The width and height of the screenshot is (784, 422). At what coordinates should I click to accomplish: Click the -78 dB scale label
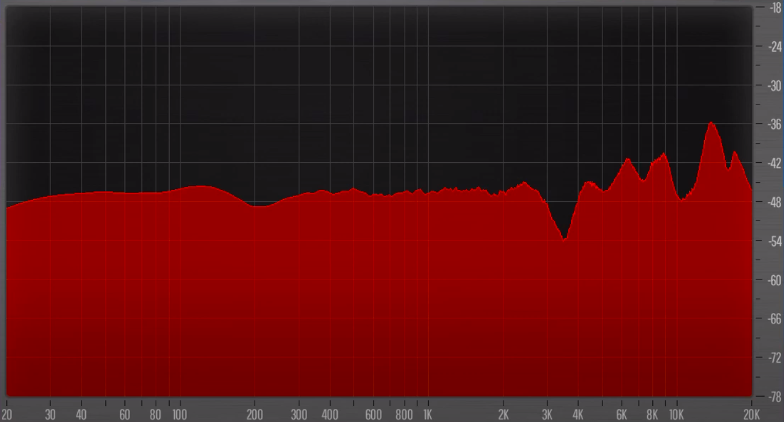click(x=773, y=396)
